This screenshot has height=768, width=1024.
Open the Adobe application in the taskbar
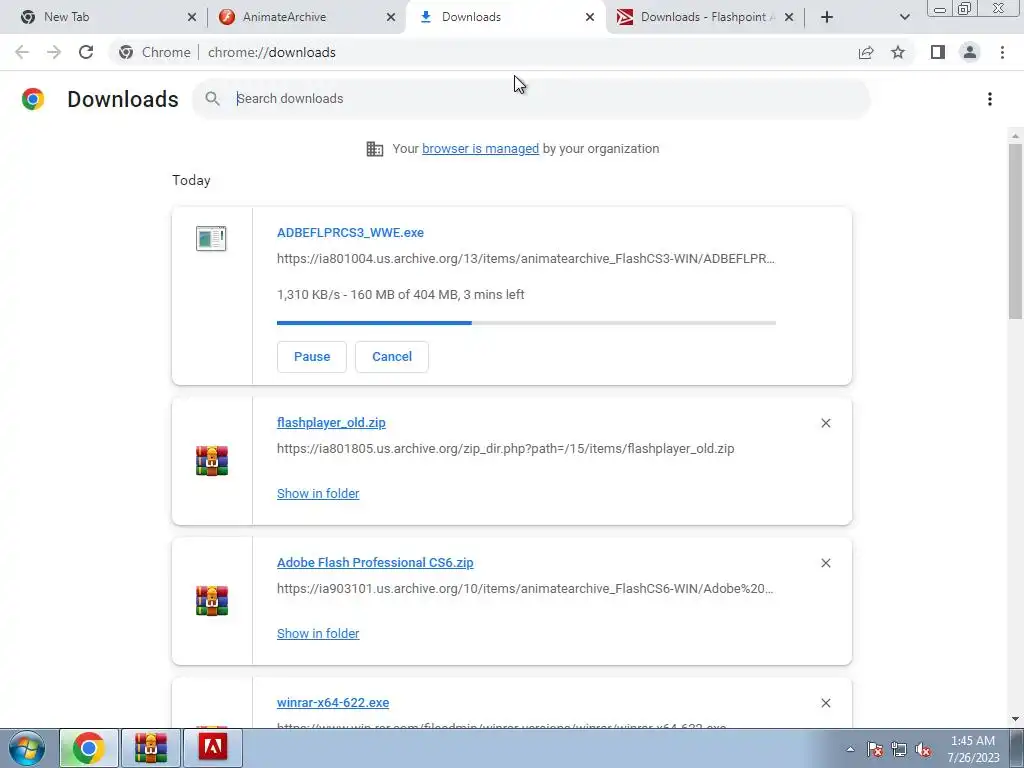coord(213,748)
